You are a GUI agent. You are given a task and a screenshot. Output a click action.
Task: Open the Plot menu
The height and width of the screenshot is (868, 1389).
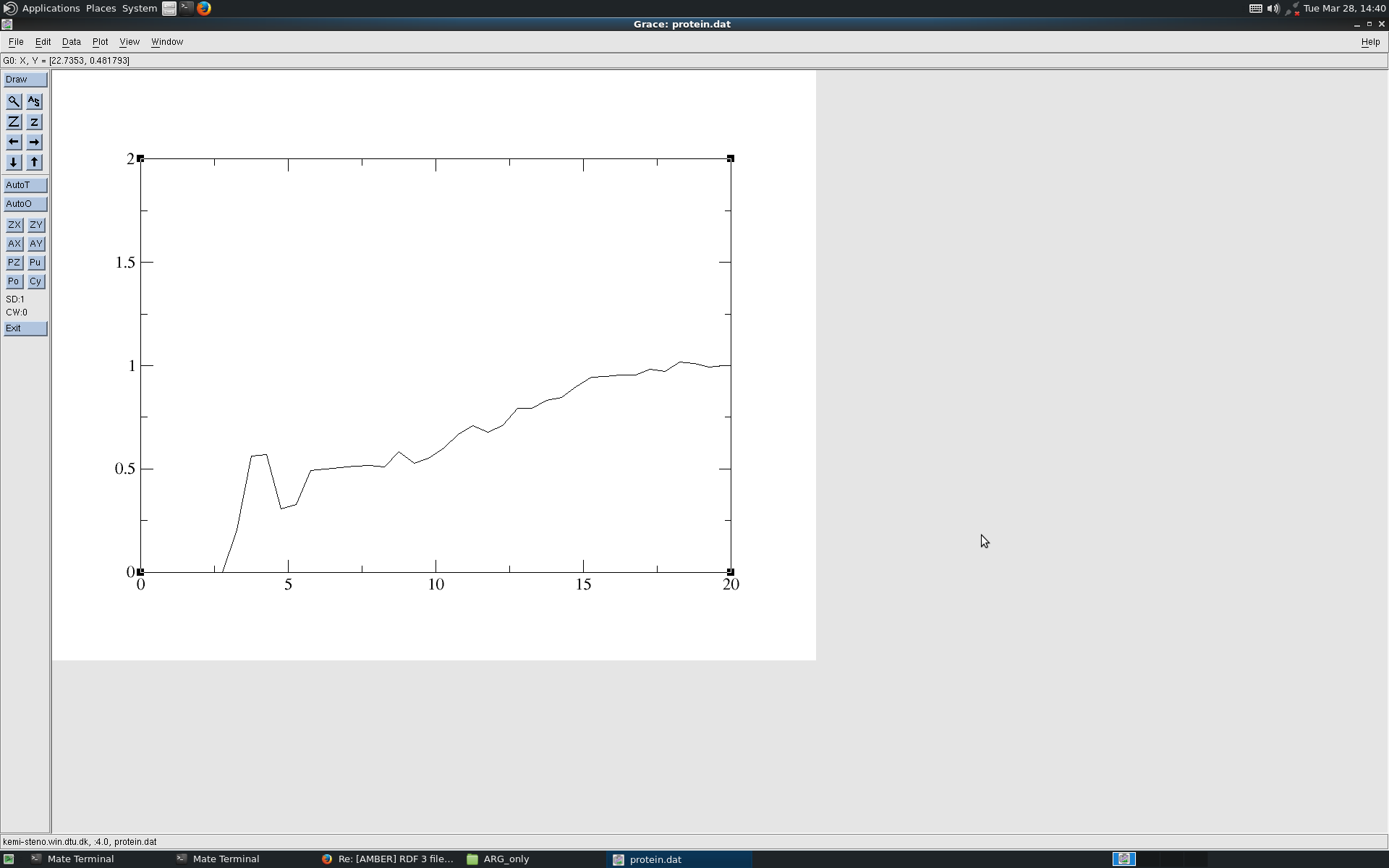point(100,42)
